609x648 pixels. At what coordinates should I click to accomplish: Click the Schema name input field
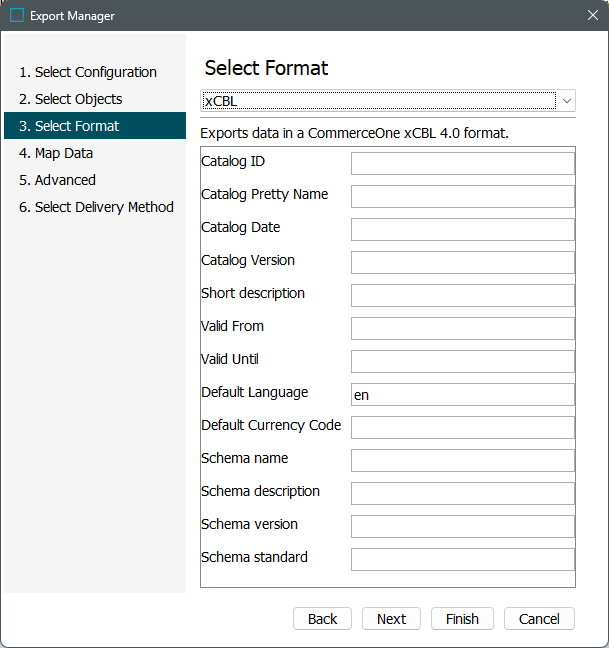pyautogui.click(x=462, y=461)
